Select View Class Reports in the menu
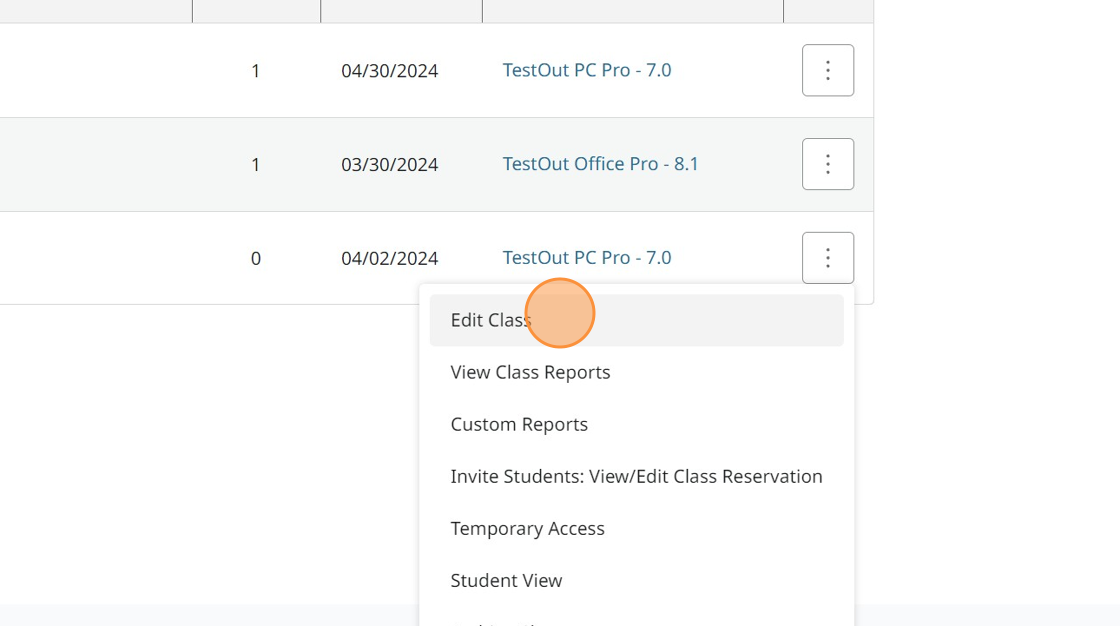The image size is (1120, 626). [636, 372]
